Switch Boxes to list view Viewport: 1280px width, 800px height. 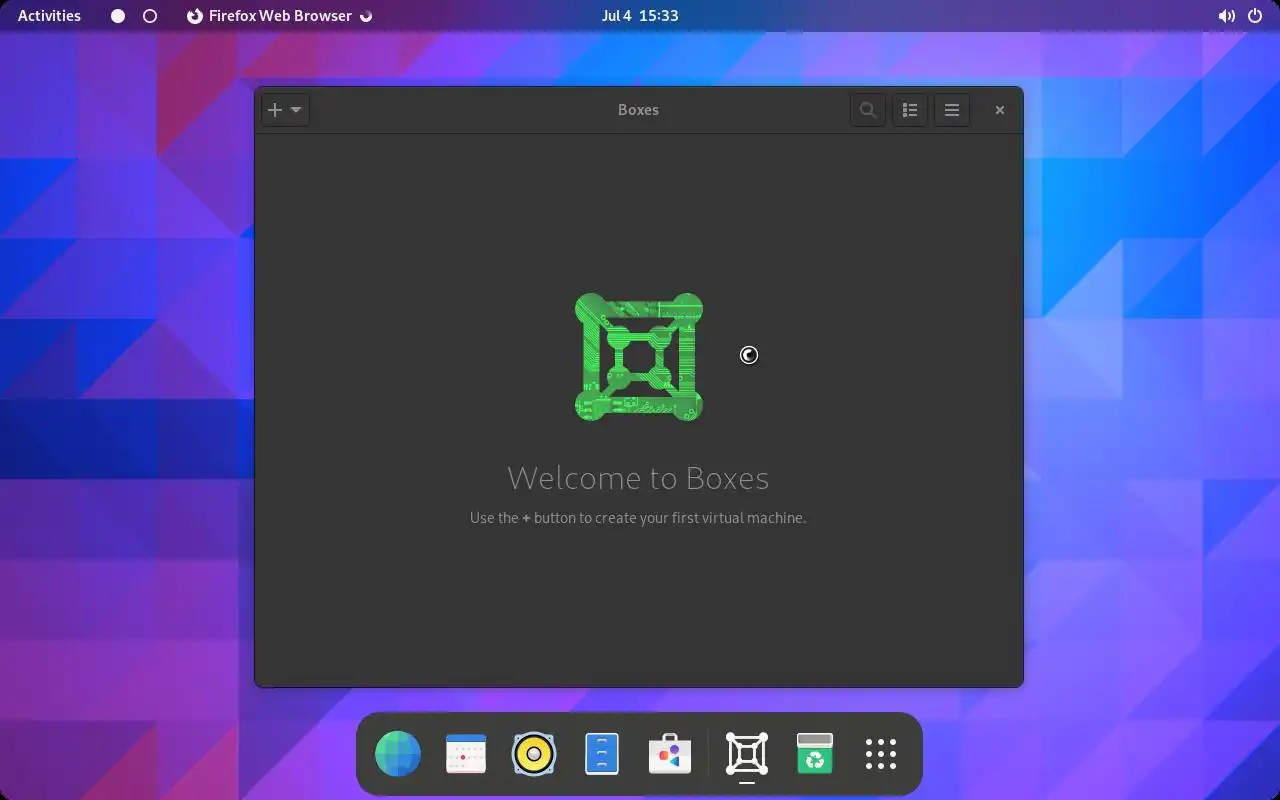pos(910,110)
